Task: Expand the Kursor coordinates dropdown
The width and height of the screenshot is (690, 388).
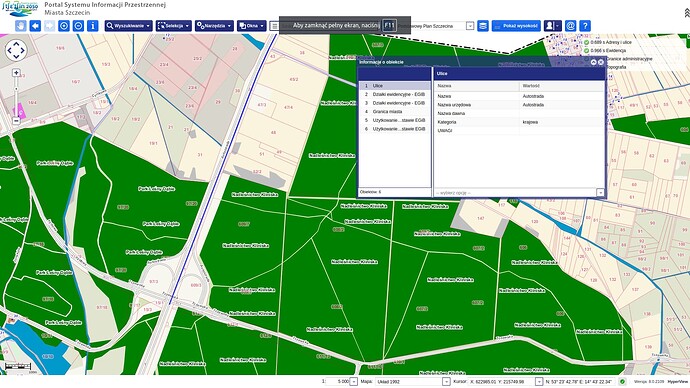Action: pyautogui.click(x=539, y=382)
